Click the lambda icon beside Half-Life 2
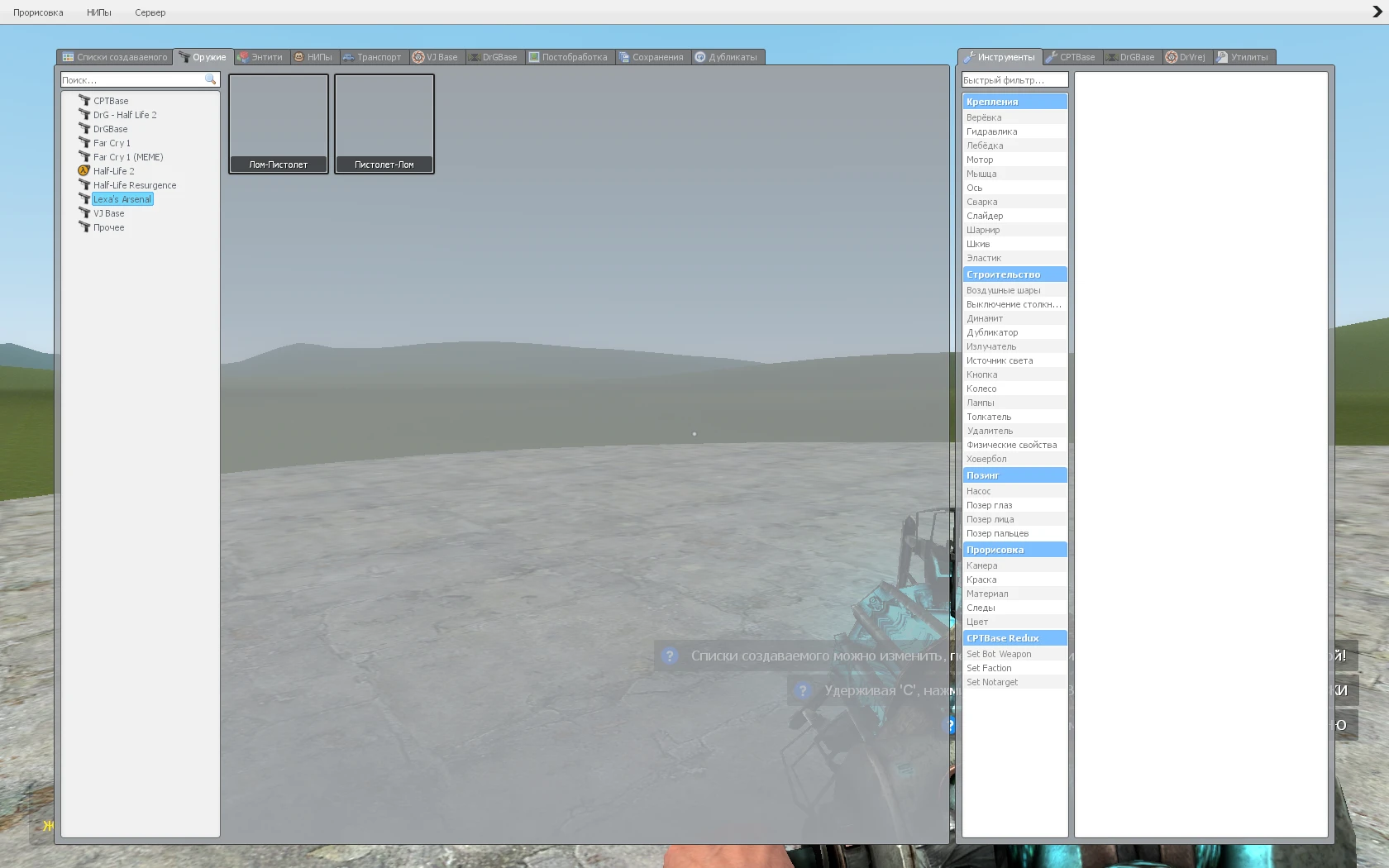Viewport: 1389px width, 868px height. 84,171
